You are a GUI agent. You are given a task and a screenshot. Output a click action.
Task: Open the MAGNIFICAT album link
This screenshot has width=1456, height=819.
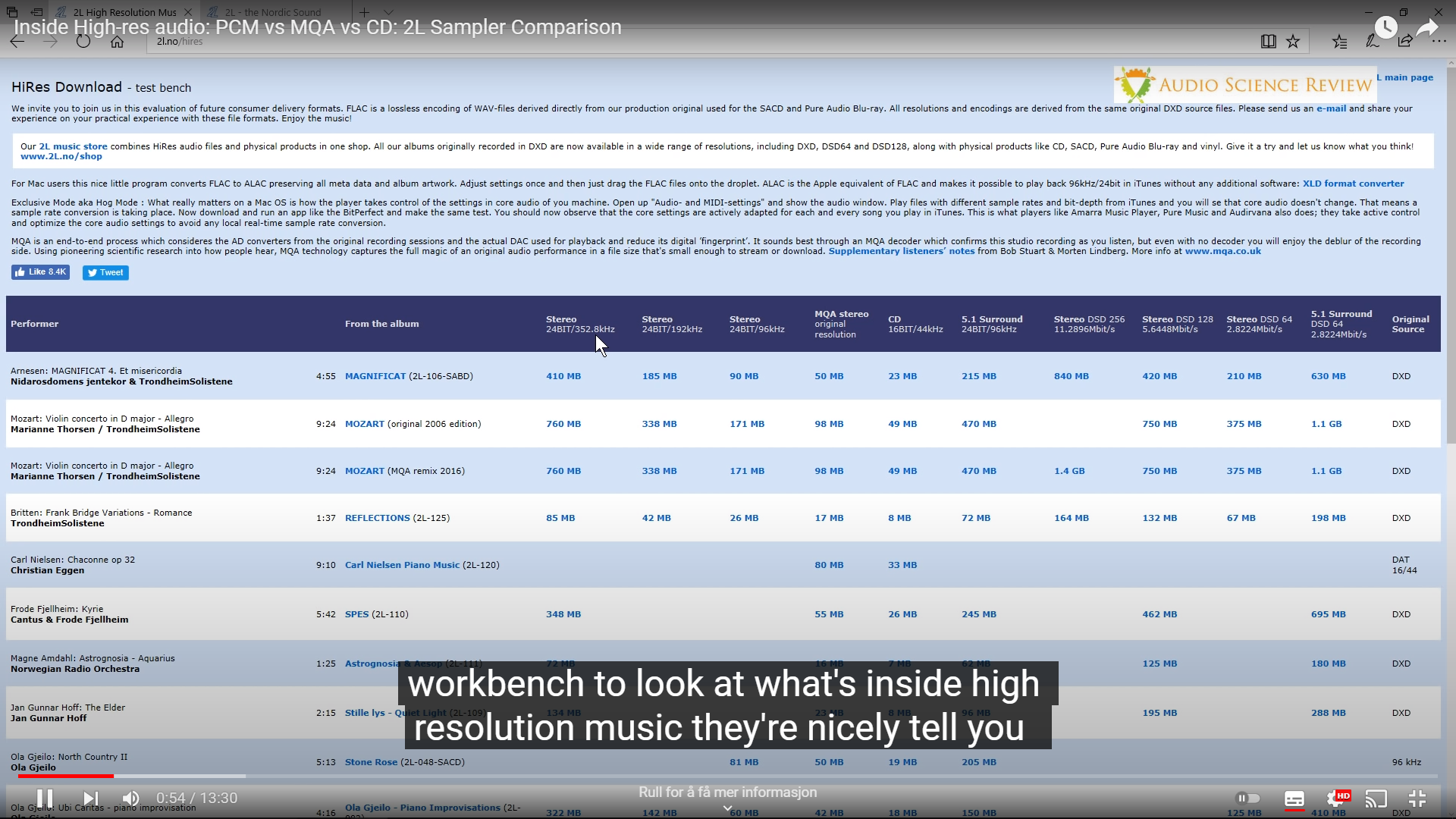click(375, 376)
